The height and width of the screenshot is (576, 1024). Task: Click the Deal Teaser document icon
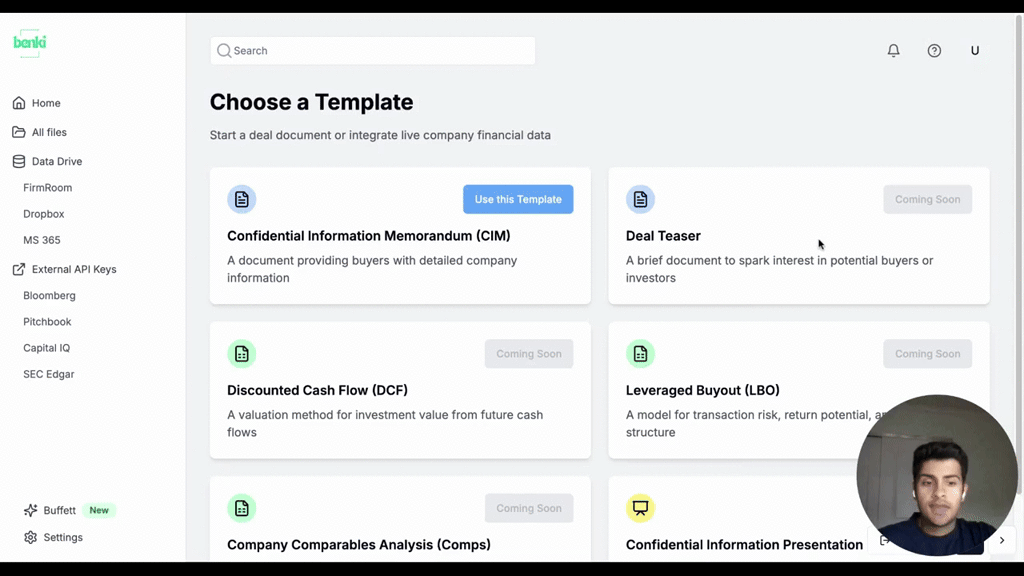tap(641, 199)
